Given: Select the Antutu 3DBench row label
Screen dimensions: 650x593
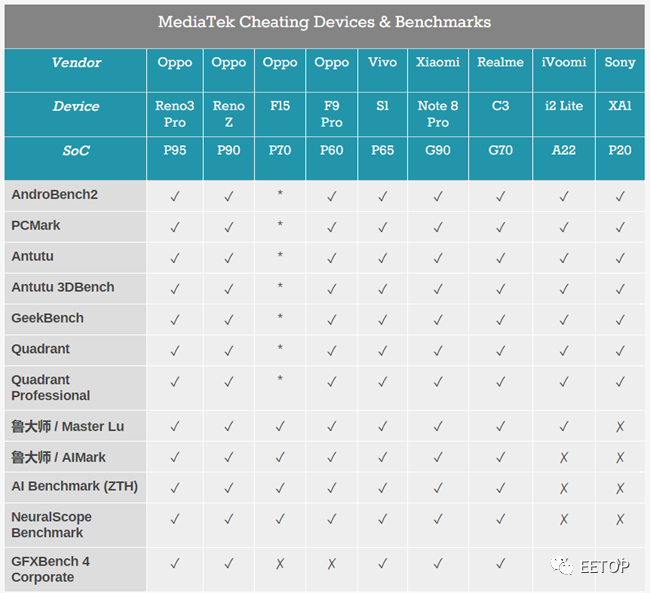Looking at the screenshot, I should 62,288.
